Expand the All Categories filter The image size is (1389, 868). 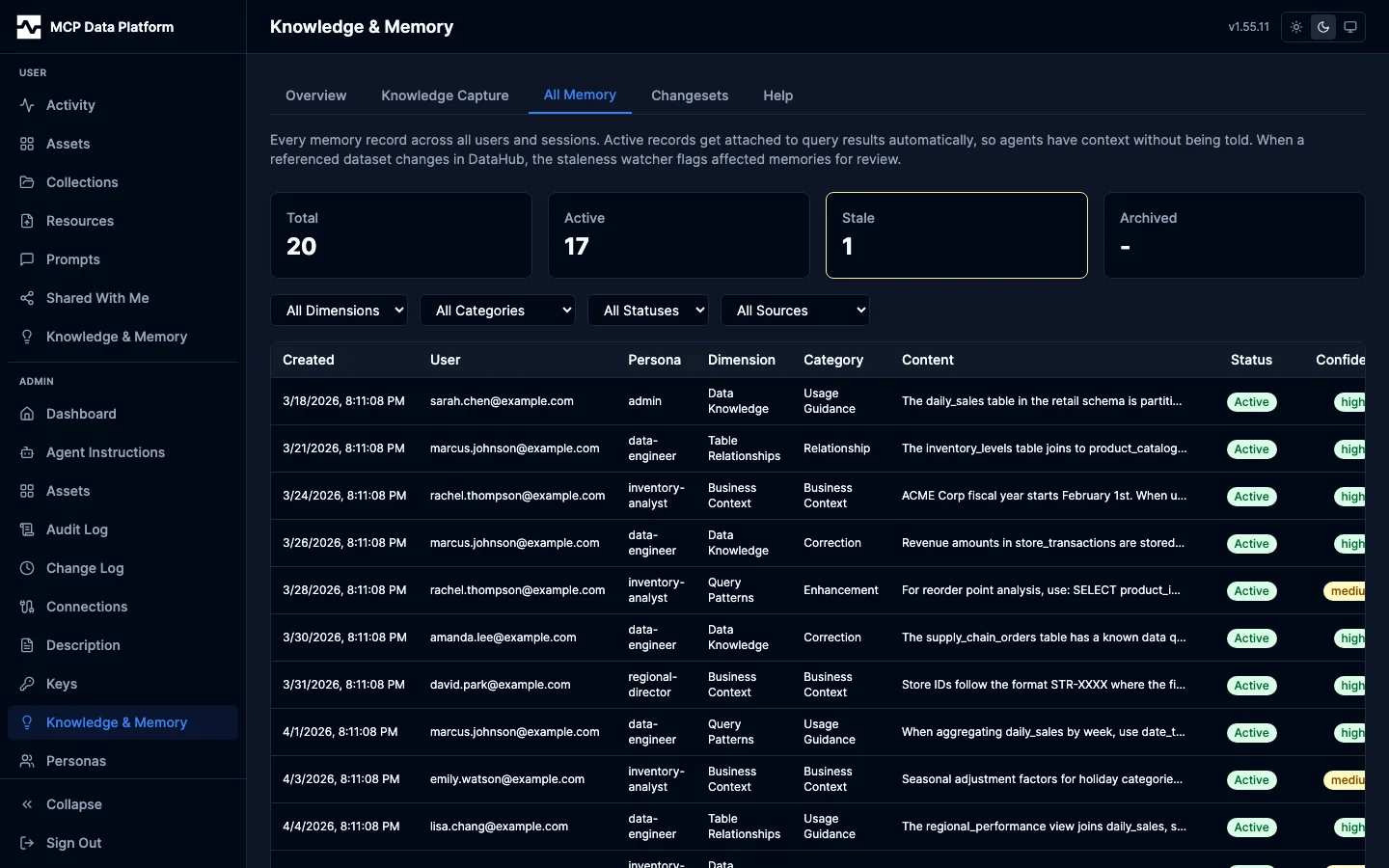pyautogui.click(x=498, y=311)
